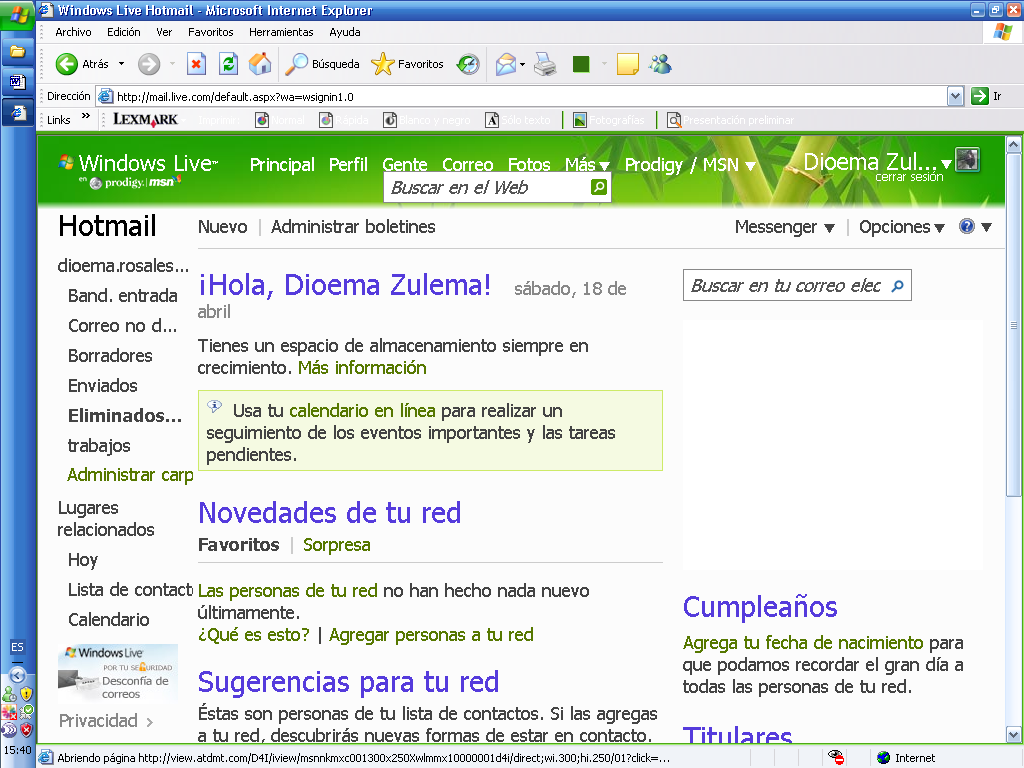Click the page's vertical scrollbar thumb
The width and height of the screenshot is (1024, 768).
[1014, 325]
